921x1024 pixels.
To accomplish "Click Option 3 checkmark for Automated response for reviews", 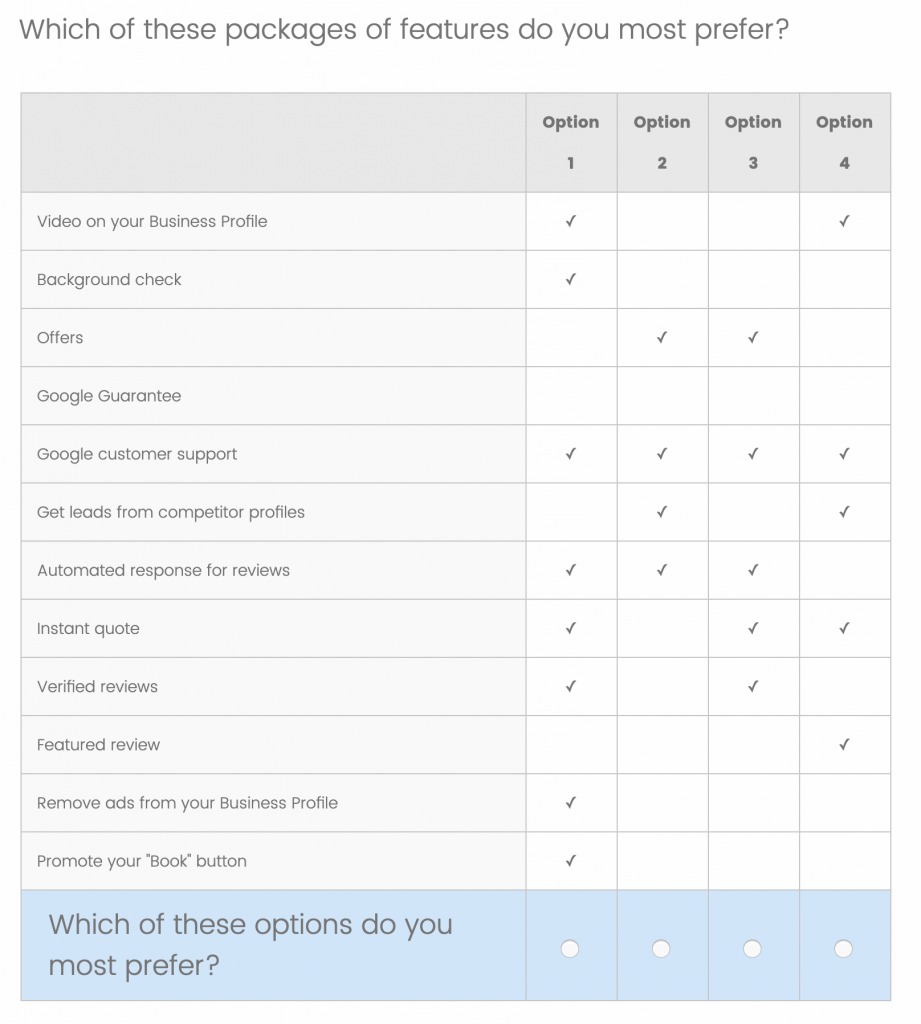I will [753, 570].
